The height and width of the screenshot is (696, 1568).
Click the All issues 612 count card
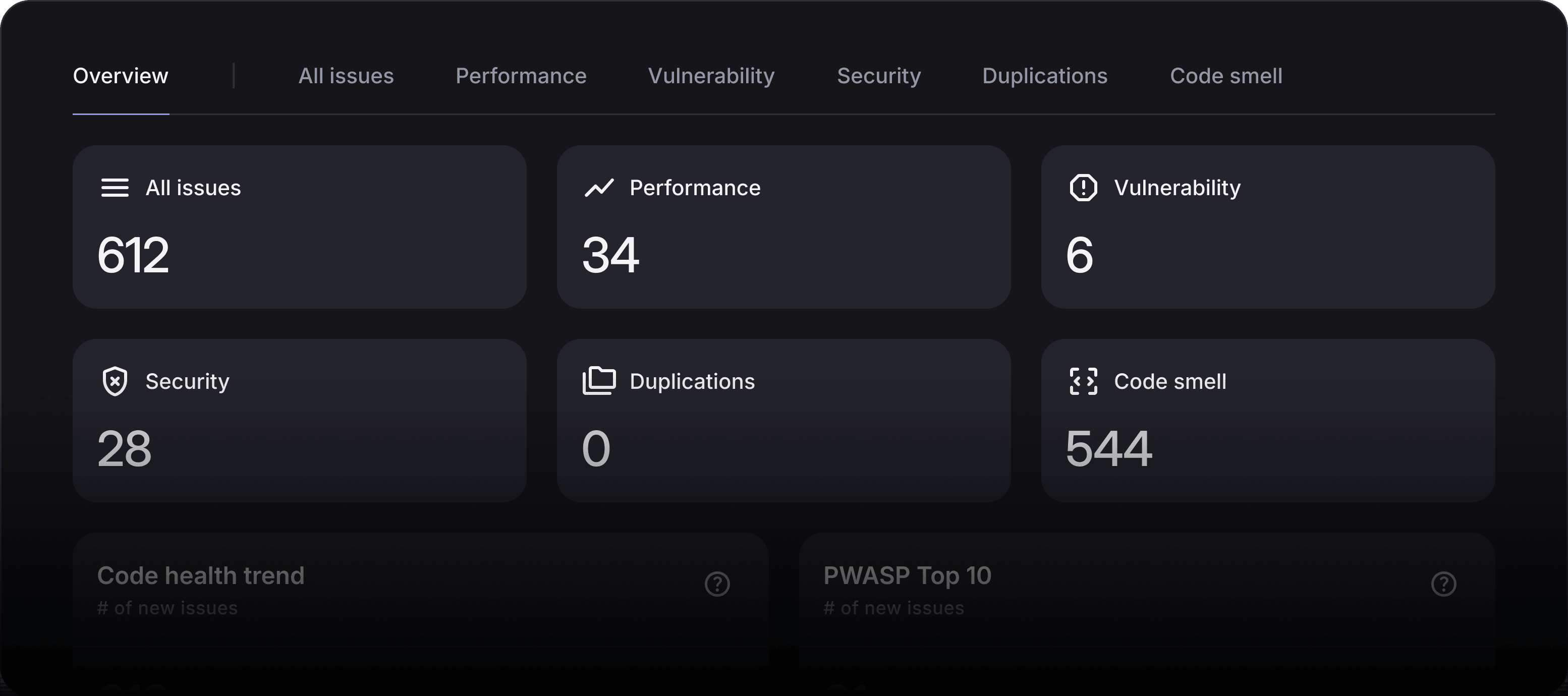click(300, 226)
